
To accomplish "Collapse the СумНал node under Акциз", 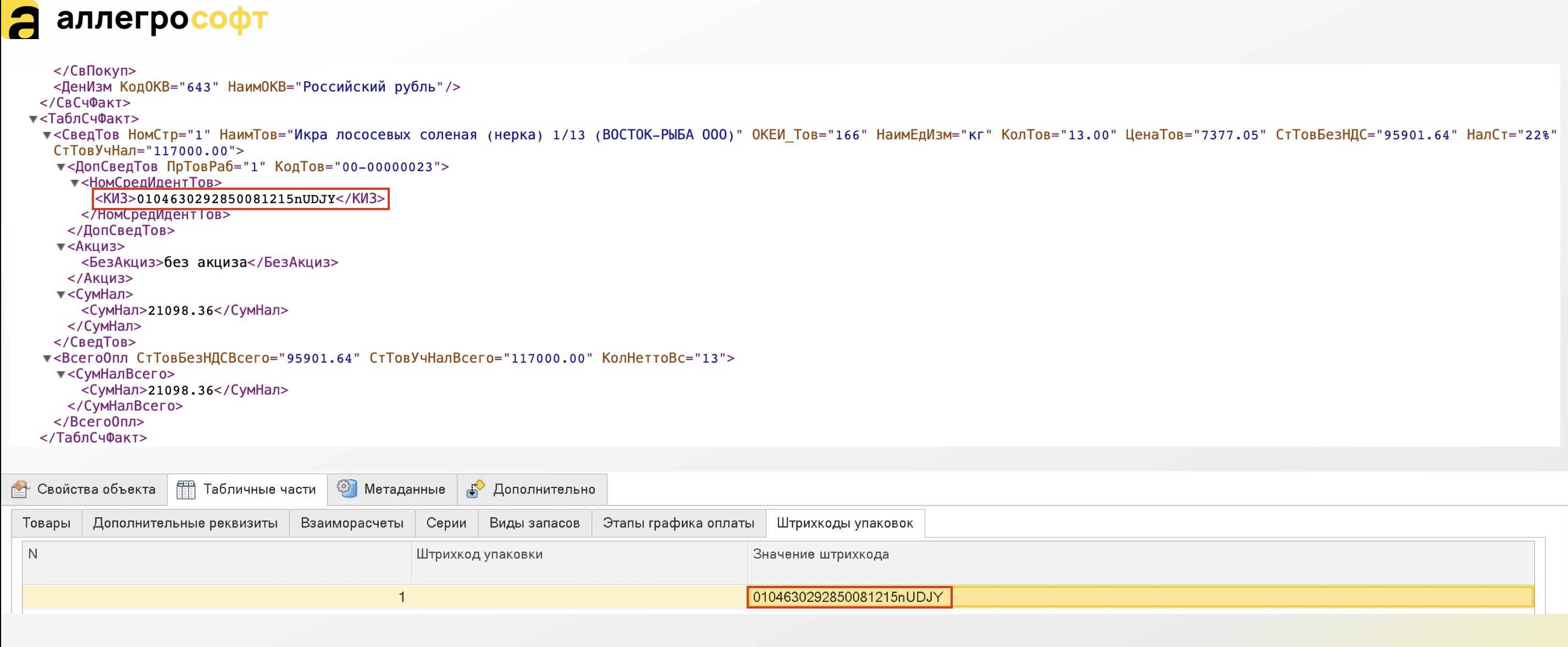I will [x=61, y=295].
